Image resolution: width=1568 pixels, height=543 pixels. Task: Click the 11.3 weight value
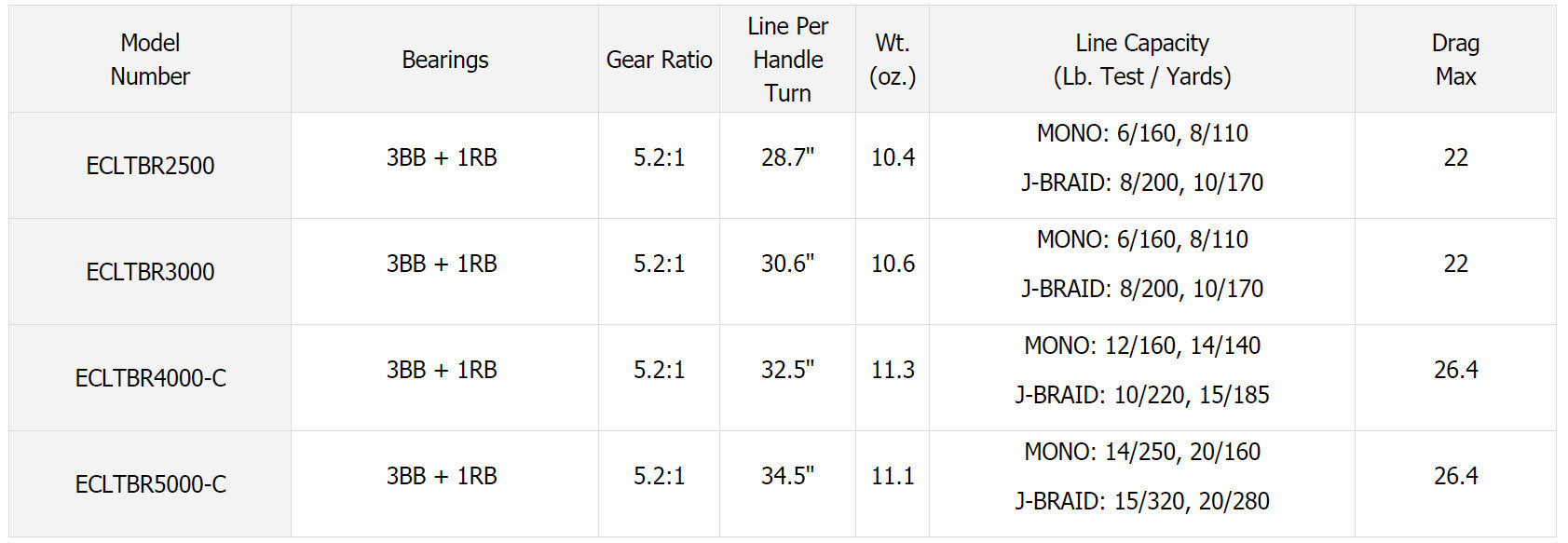[893, 370]
